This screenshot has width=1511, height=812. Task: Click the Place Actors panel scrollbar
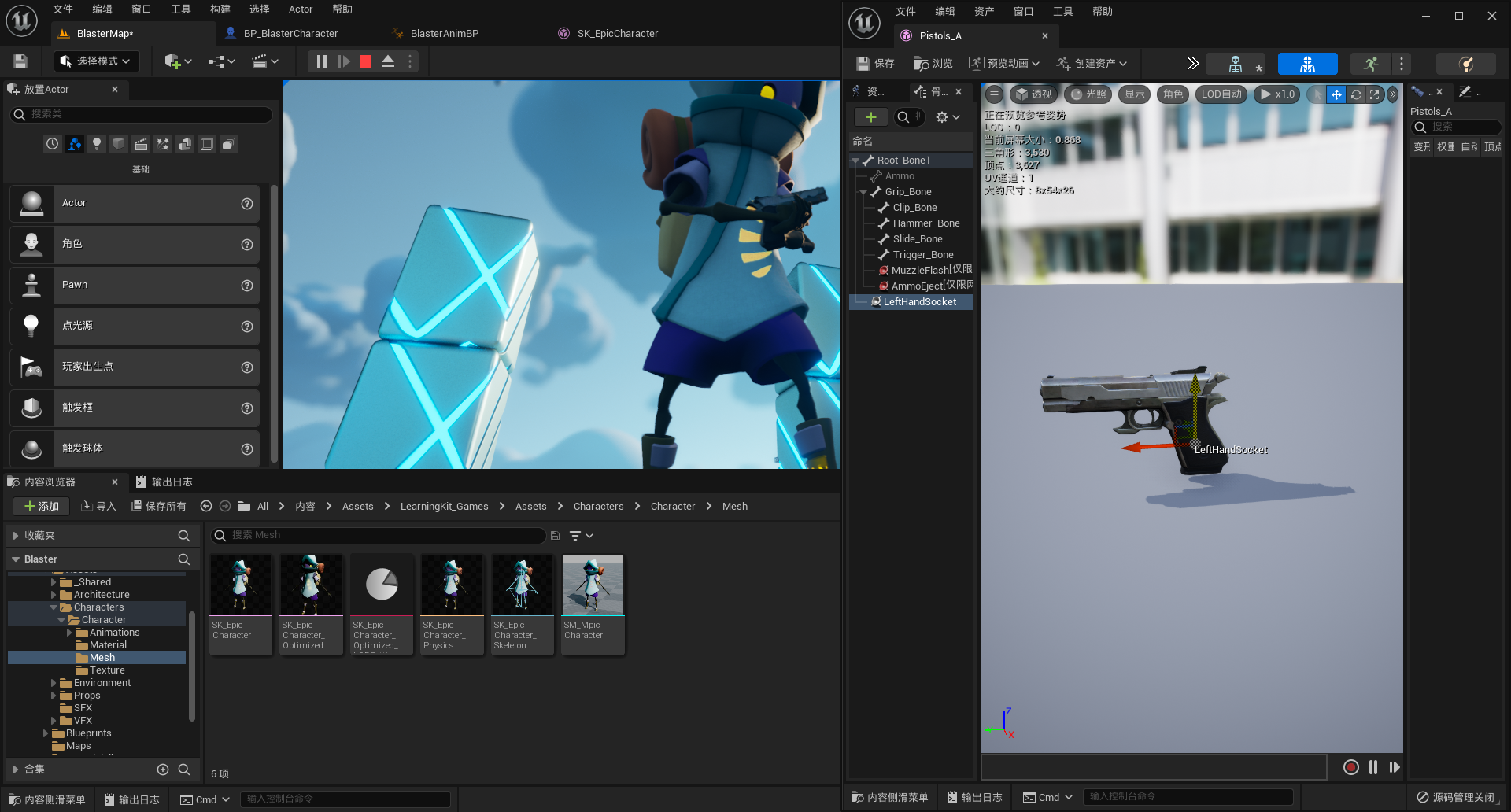[274, 323]
